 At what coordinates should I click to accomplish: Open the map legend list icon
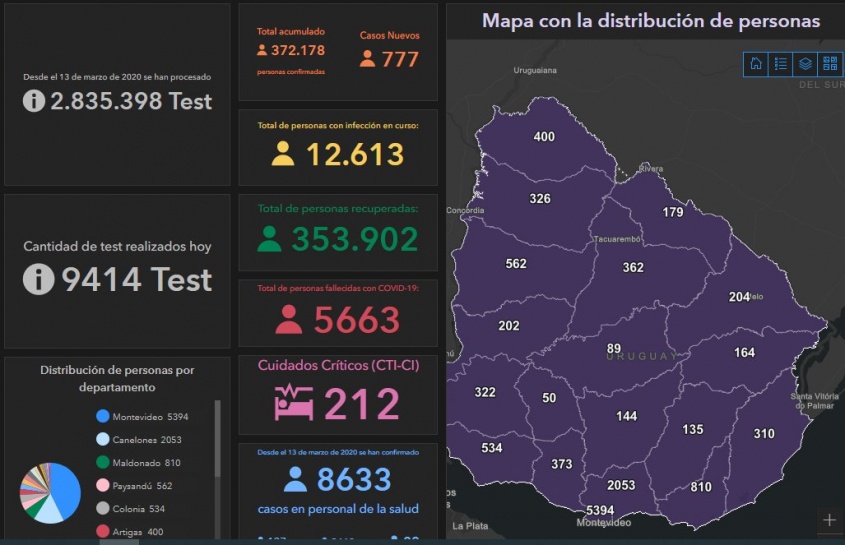780,64
